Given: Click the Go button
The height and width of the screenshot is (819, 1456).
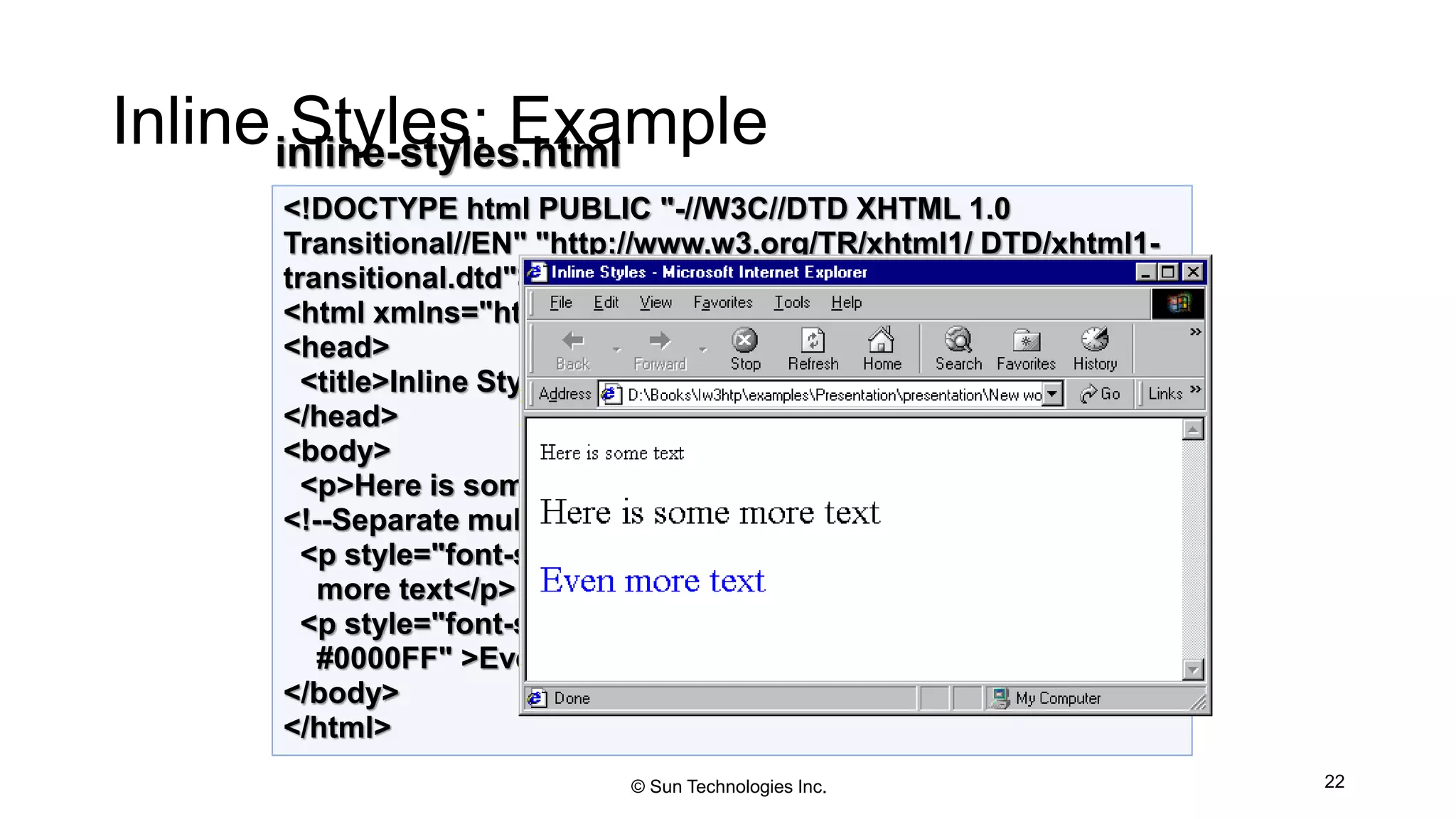Looking at the screenshot, I should click(1101, 394).
